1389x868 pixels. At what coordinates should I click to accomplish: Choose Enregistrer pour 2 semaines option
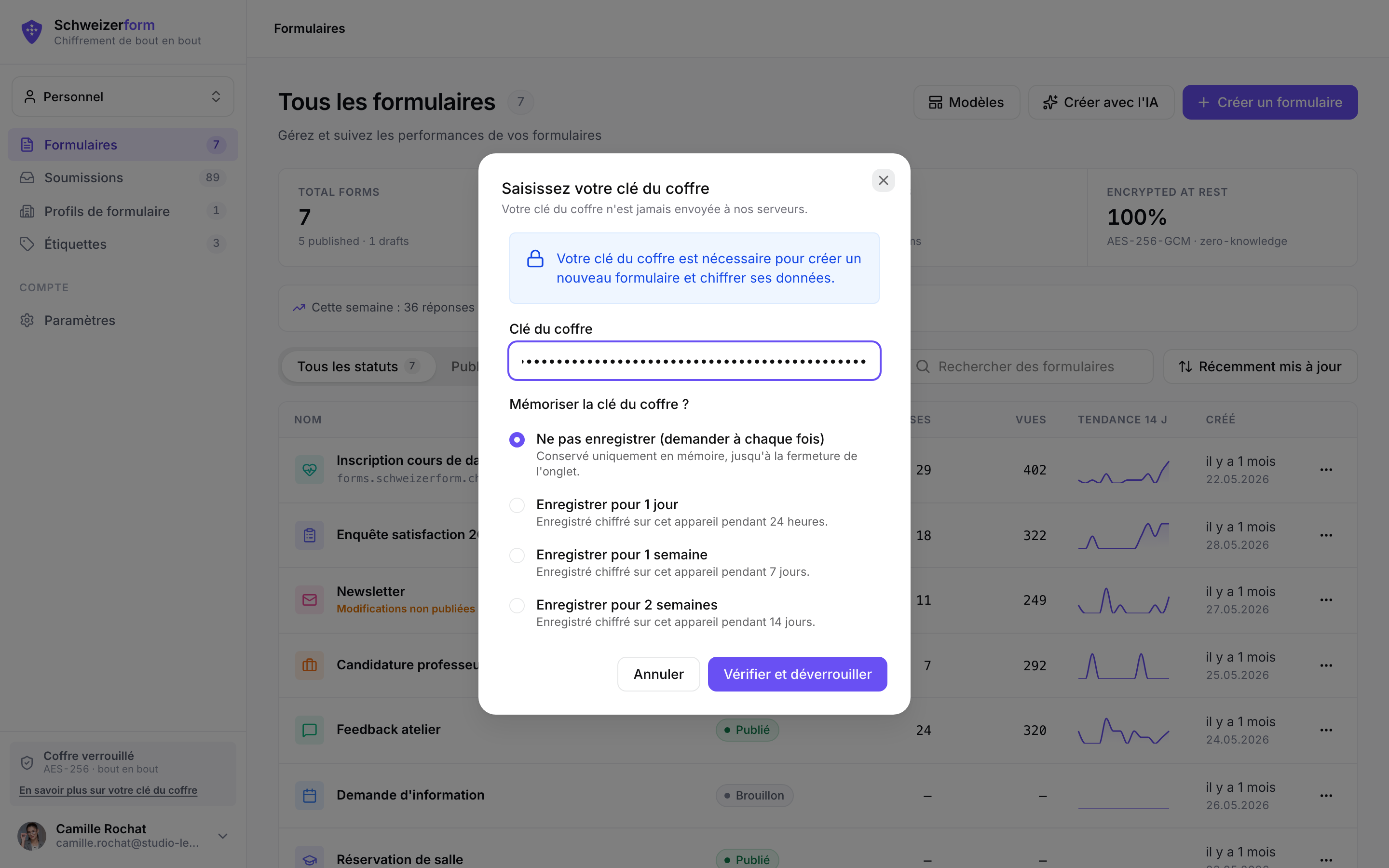[x=517, y=606]
